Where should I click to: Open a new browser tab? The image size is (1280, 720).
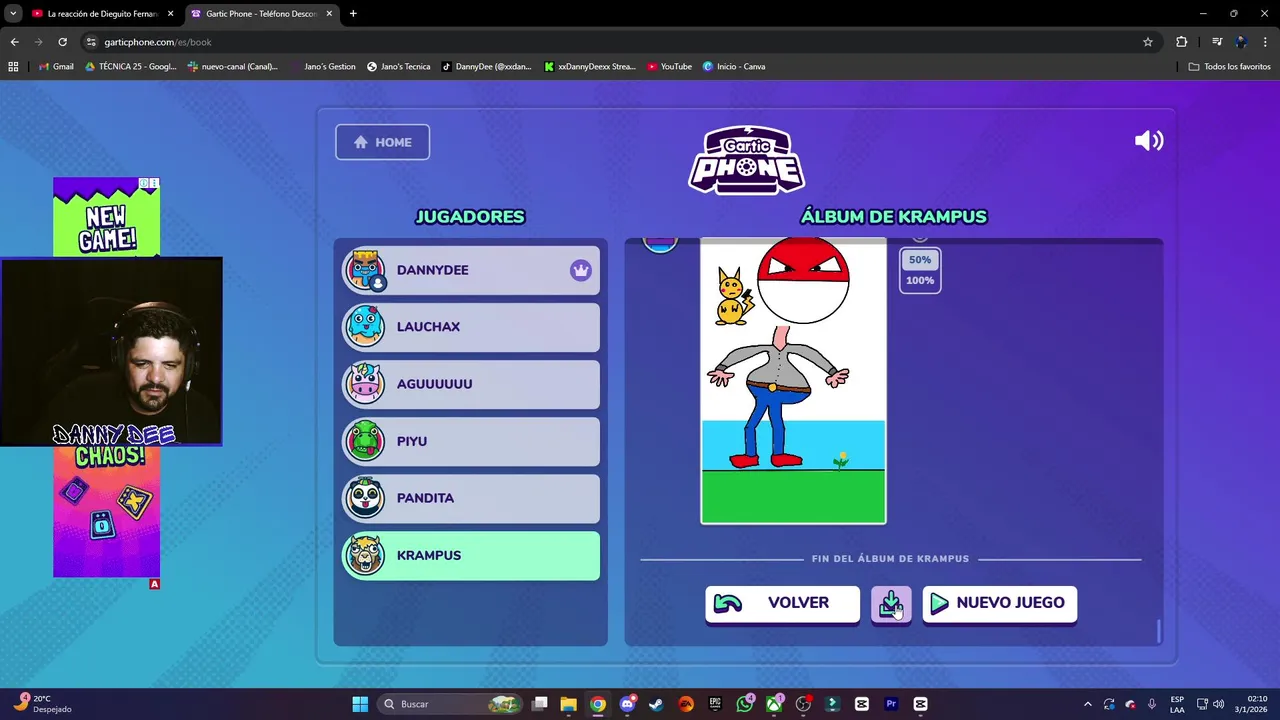[353, 14]
